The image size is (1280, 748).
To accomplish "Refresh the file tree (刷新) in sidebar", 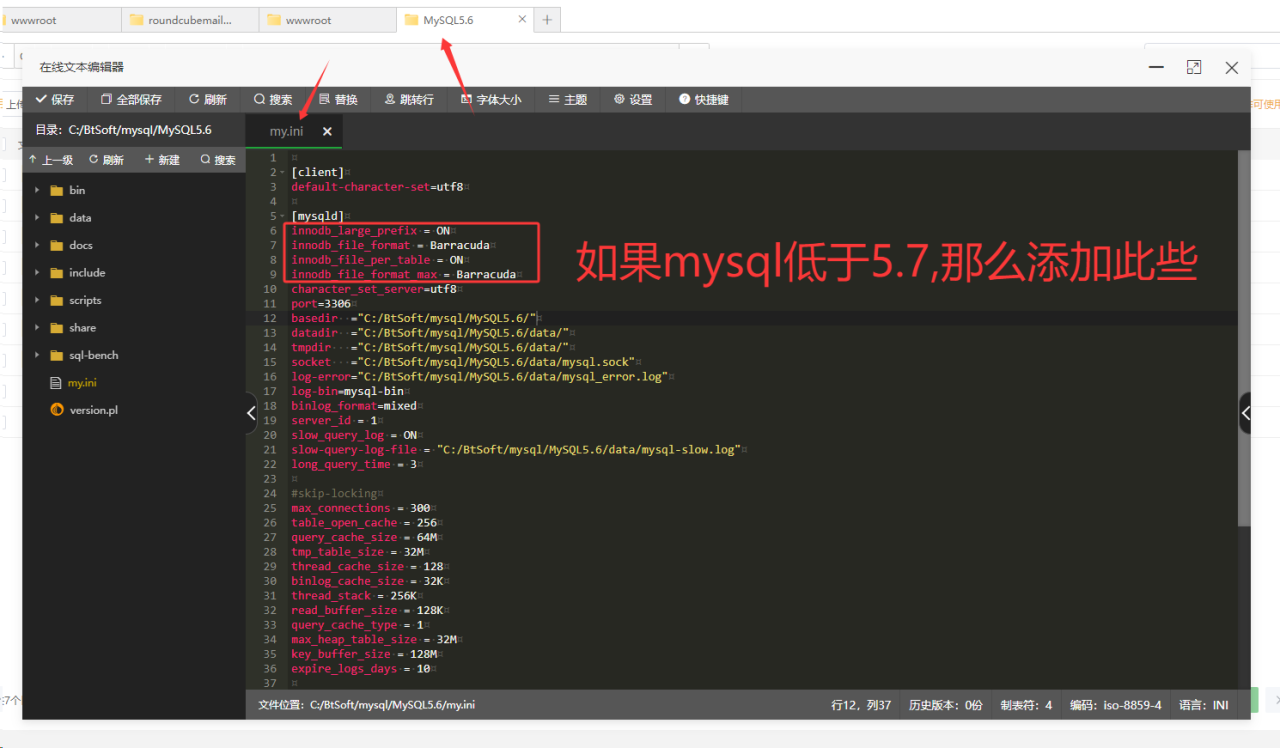I will (106, 160).
